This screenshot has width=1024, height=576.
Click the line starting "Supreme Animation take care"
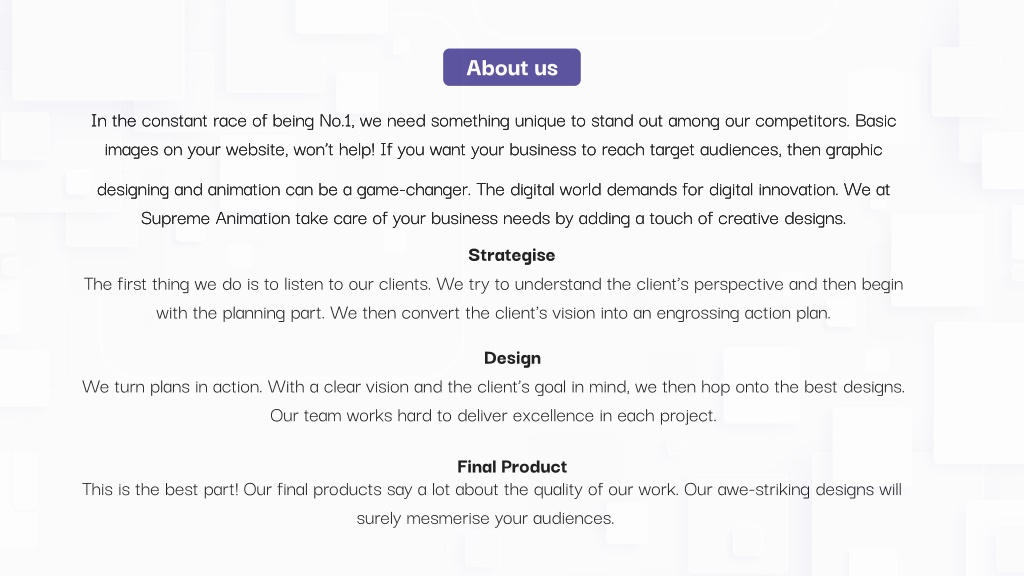click(493, 218)
